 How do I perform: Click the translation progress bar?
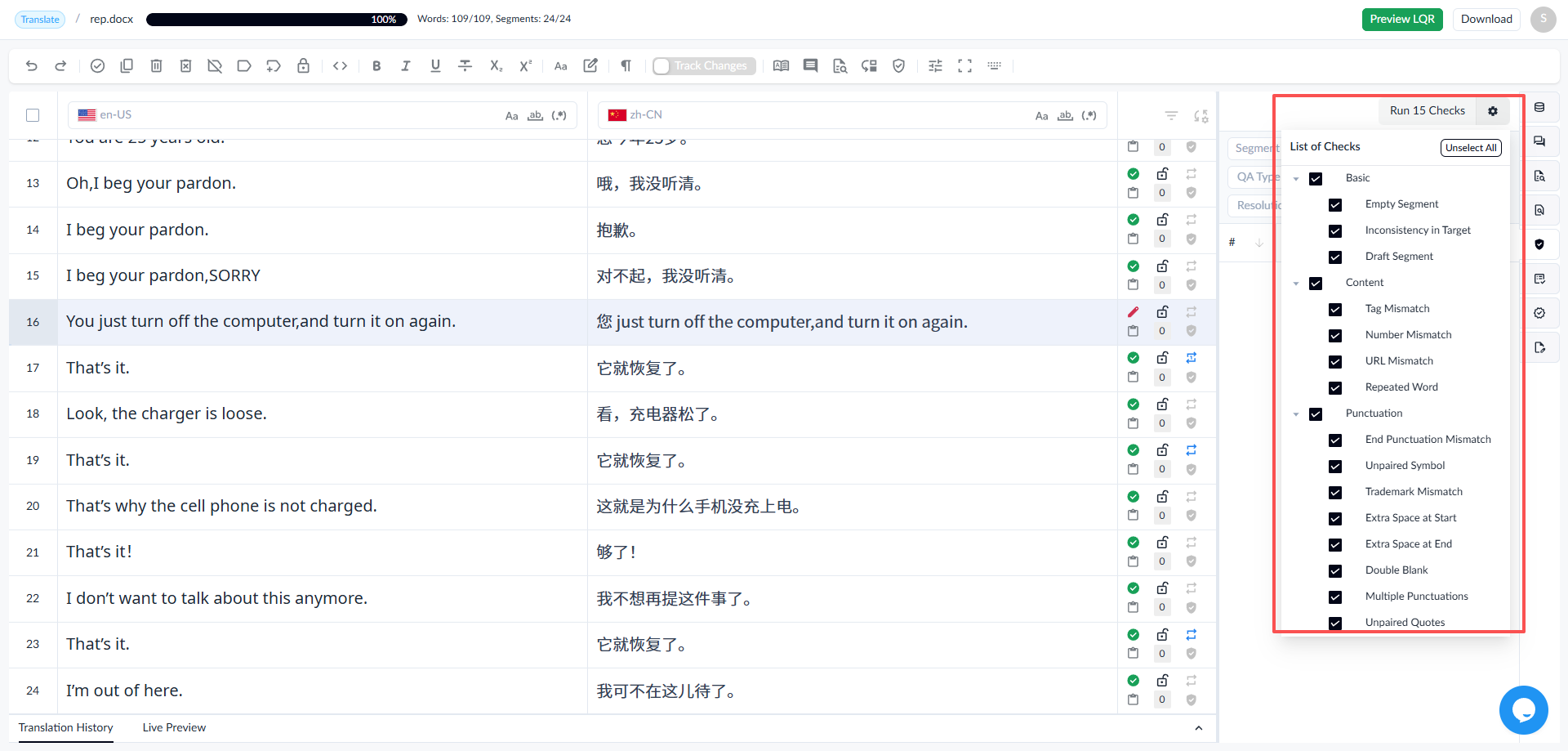277,20
